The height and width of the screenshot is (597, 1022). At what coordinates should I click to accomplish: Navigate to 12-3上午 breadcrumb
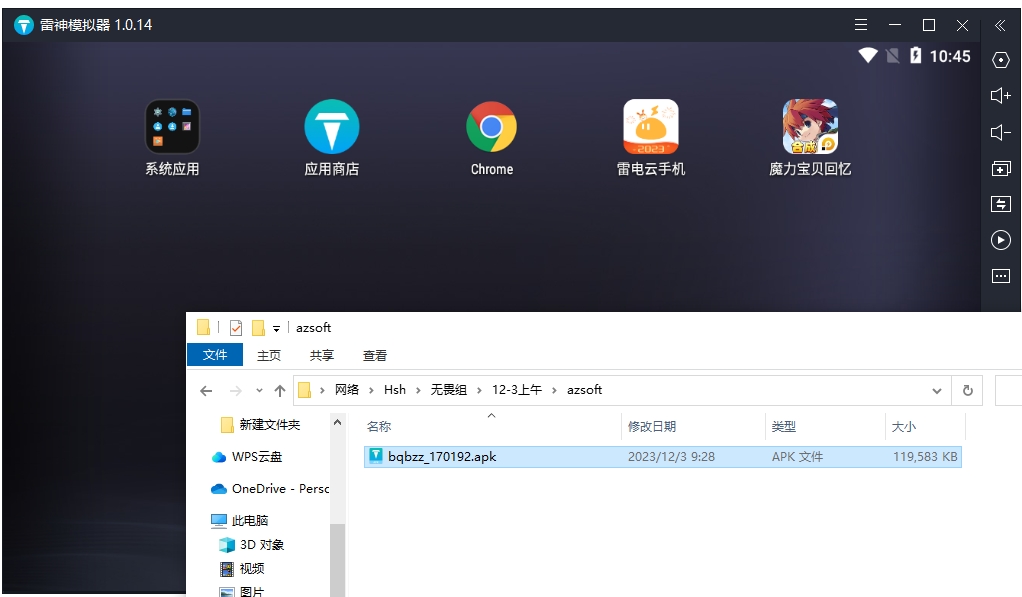[x=517, y=390]
